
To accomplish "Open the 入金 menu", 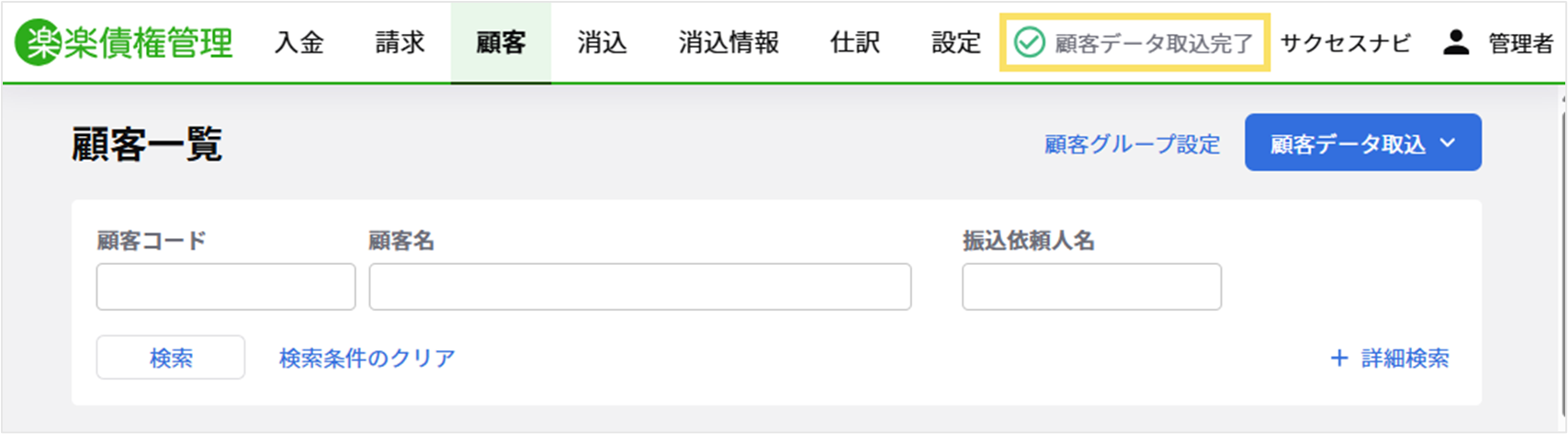I will coord(299,42).
